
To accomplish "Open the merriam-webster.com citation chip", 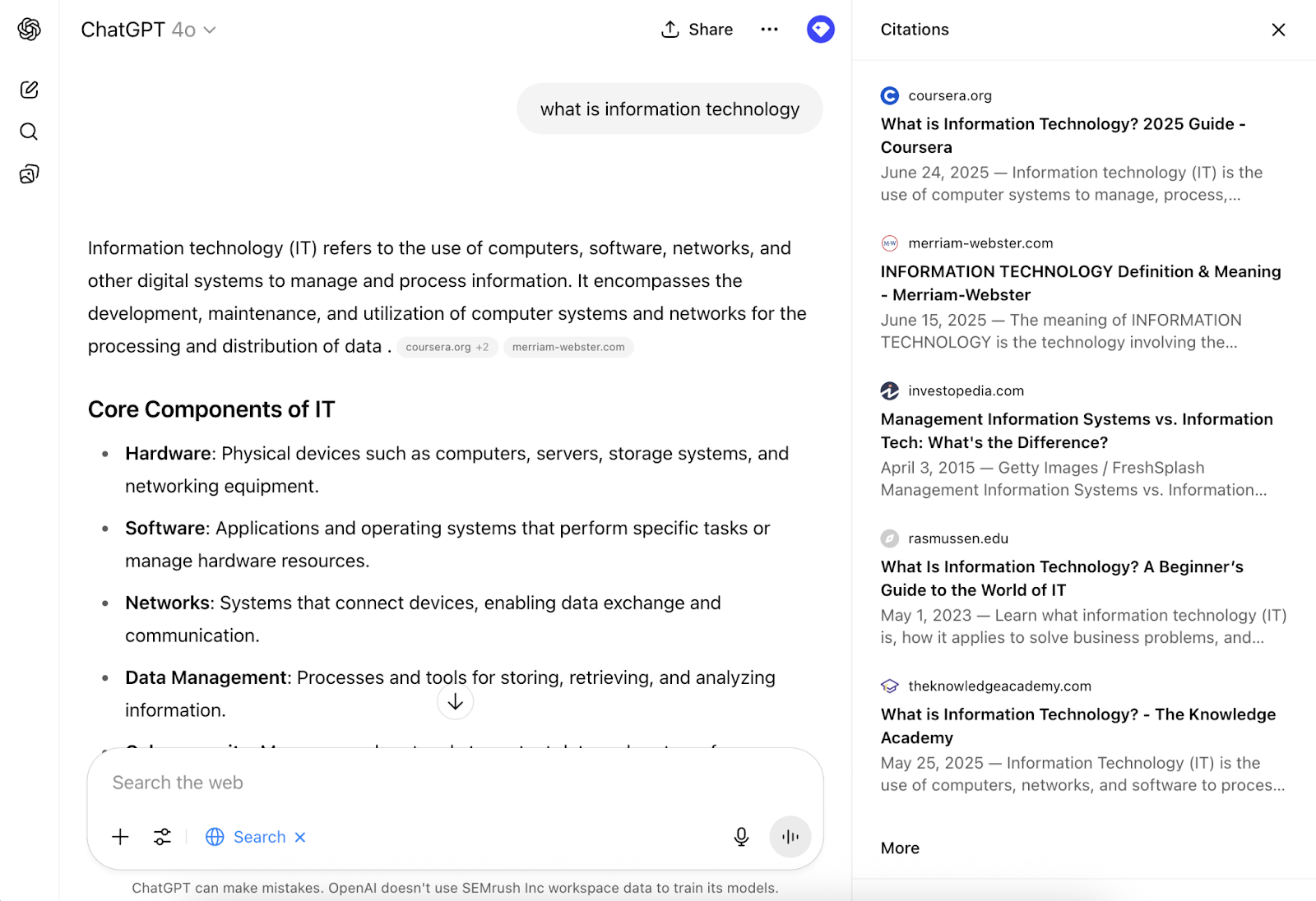I will coord(568,347).
